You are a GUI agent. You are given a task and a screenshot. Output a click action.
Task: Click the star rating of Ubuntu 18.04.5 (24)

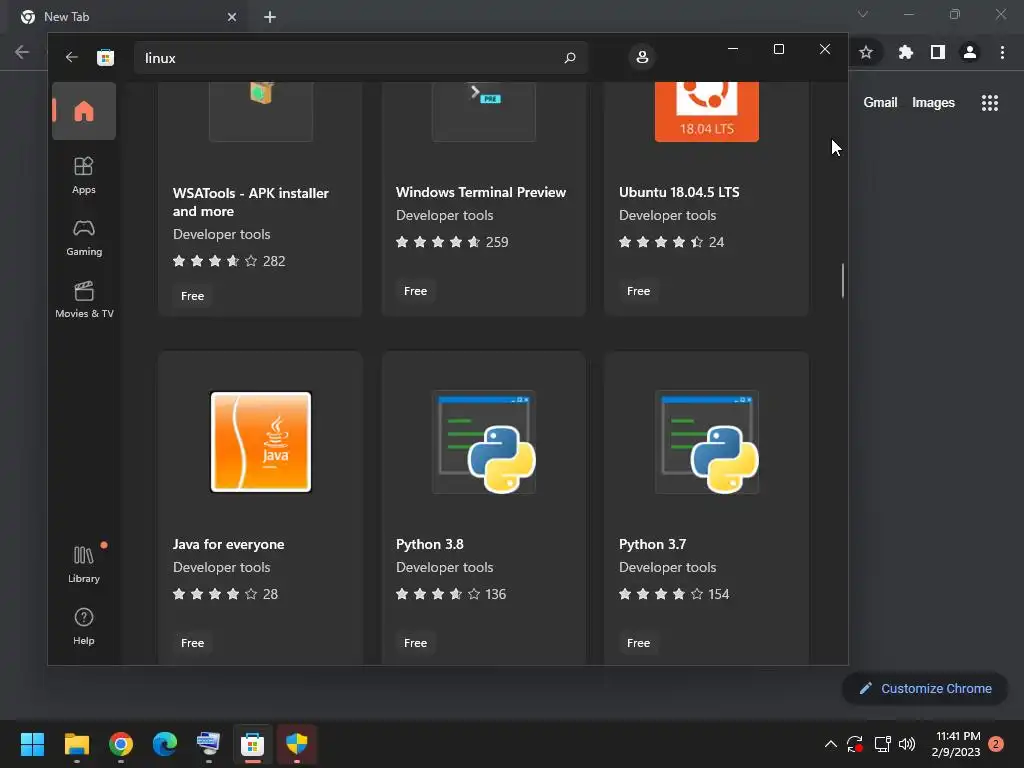click(671, 242)
